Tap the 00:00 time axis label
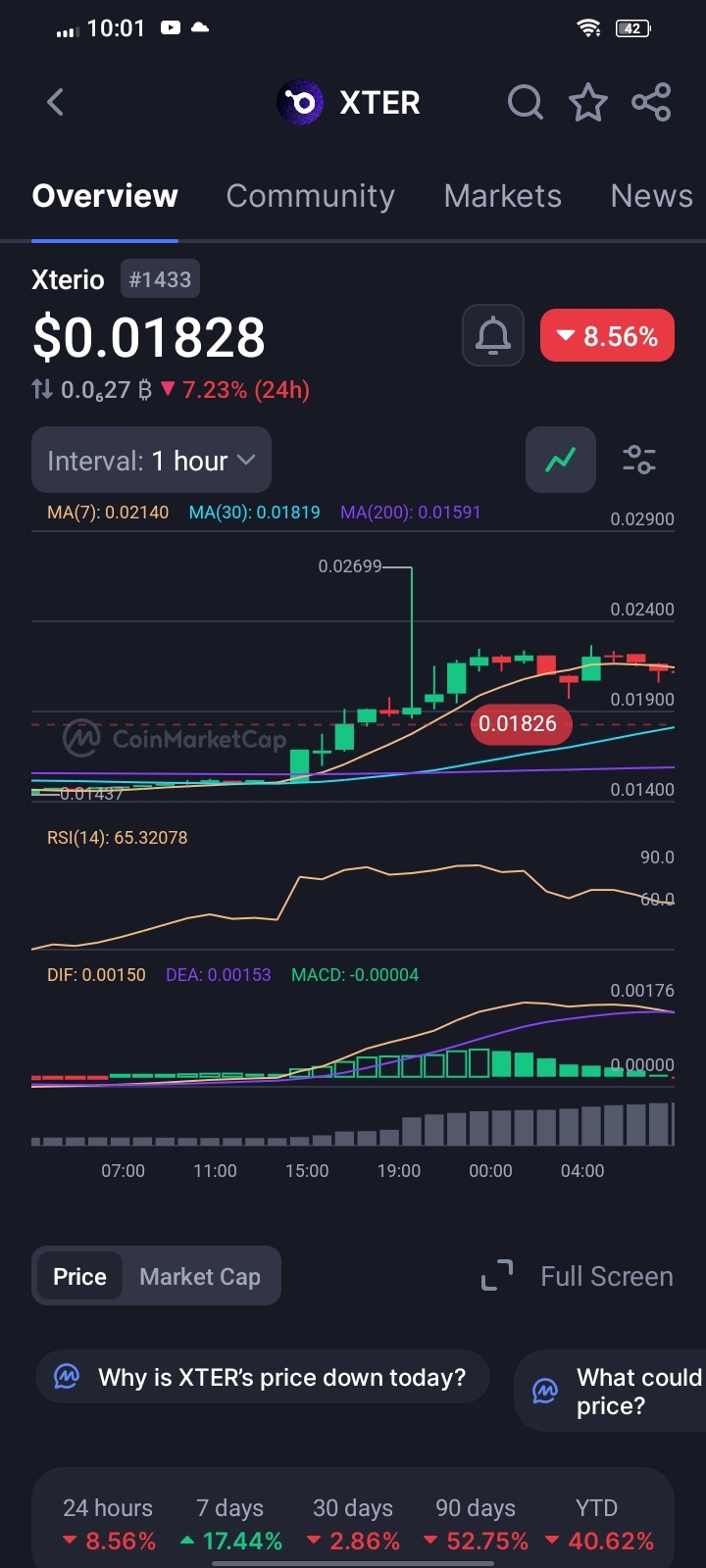This screenshot has width=706, height=1568. coord(490,1170)
